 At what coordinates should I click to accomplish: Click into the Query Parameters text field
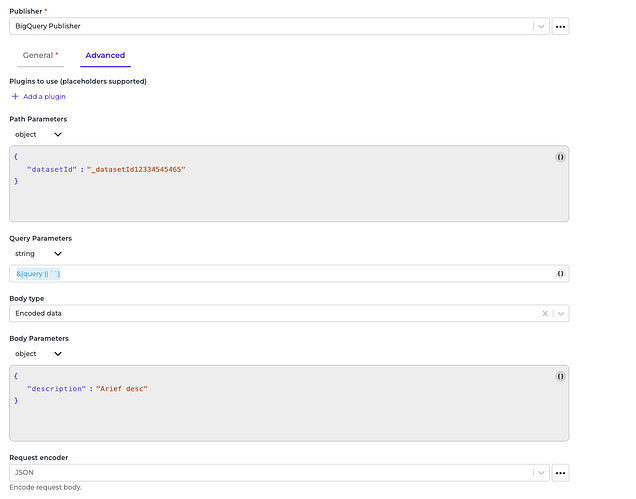click(280, 273)
